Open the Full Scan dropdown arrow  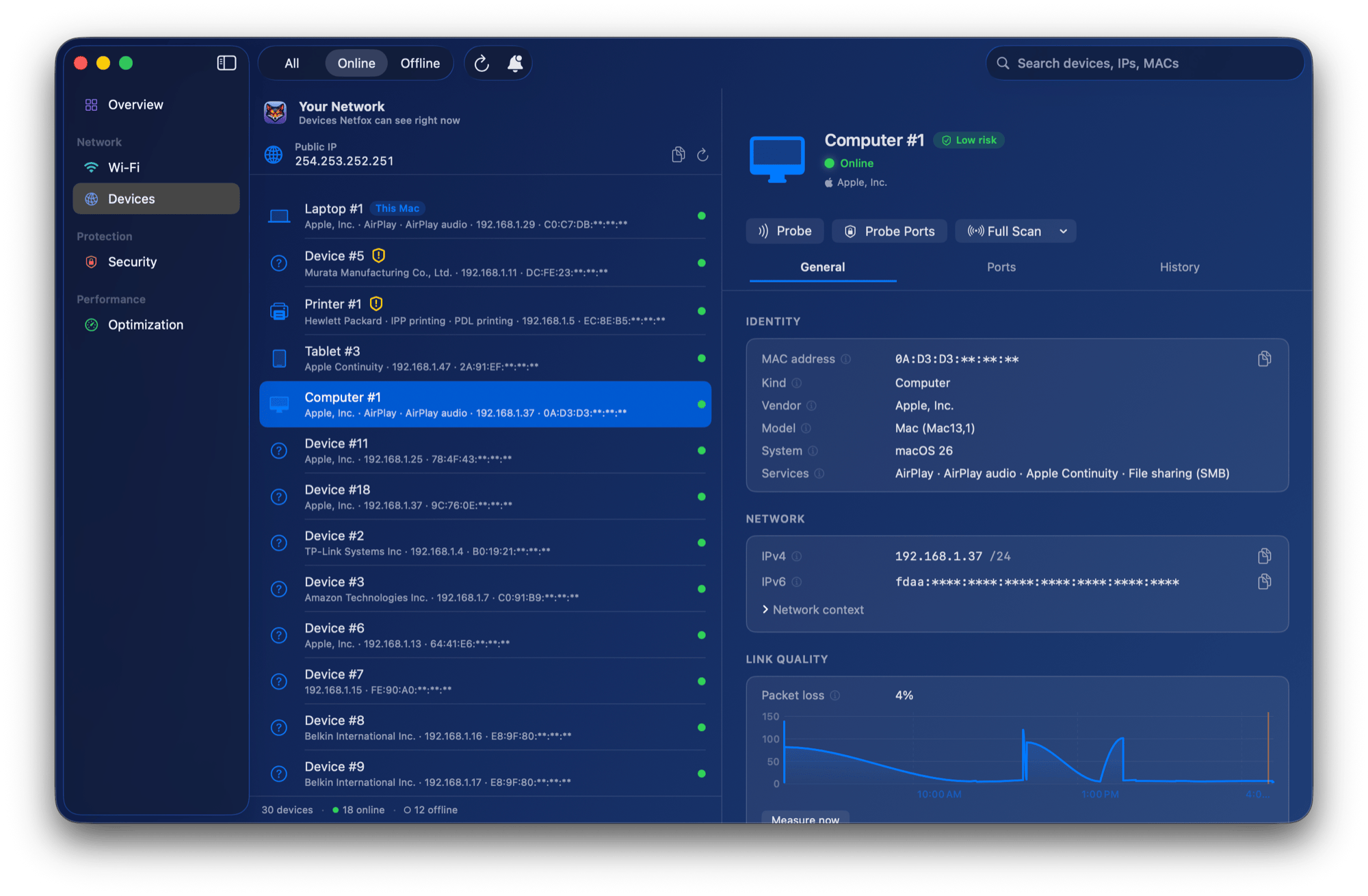(1063, 231)
